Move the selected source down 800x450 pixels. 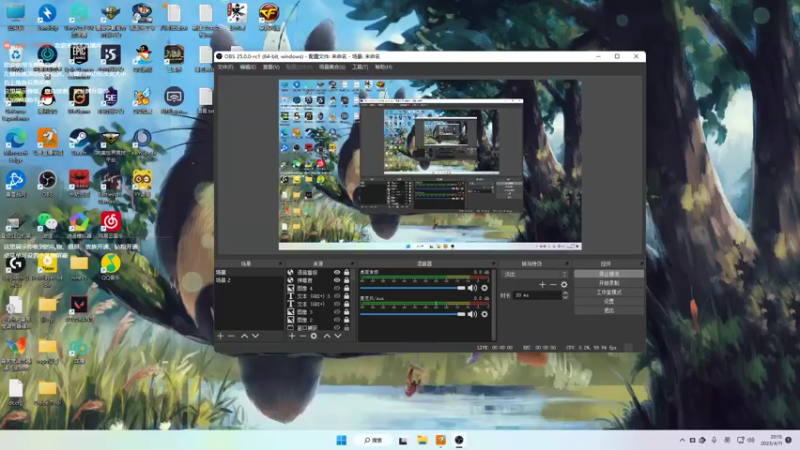tap(338, 336)
